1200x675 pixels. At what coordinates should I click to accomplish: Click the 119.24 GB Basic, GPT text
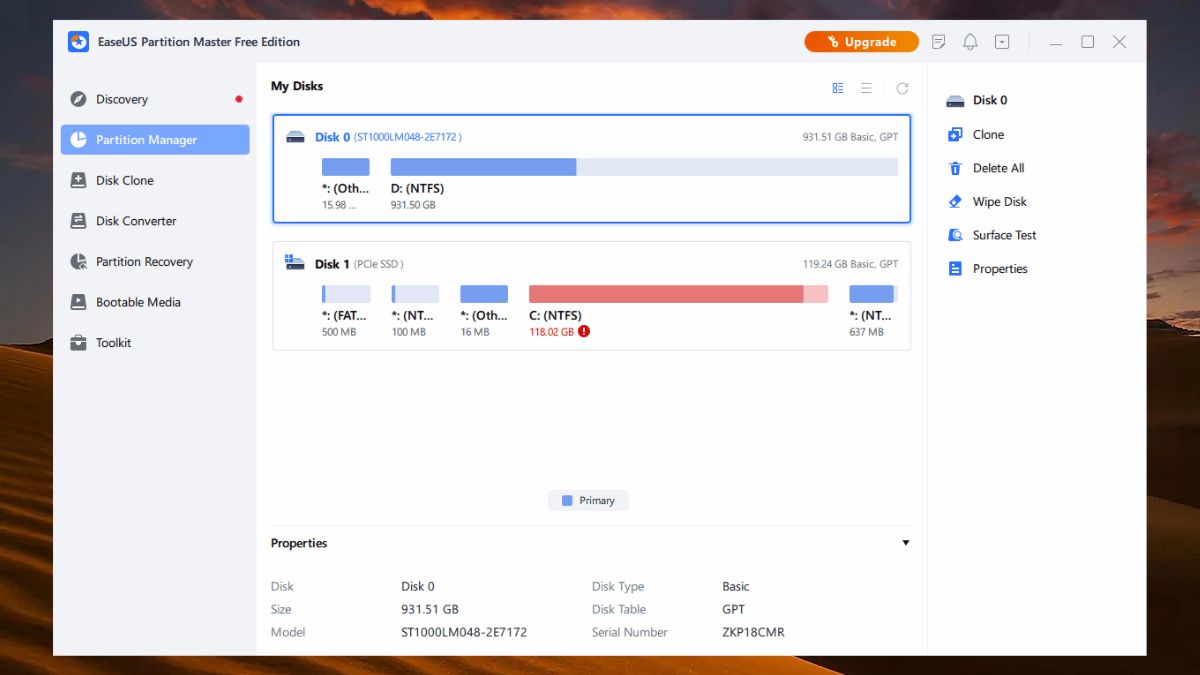[x=850, y=264]
